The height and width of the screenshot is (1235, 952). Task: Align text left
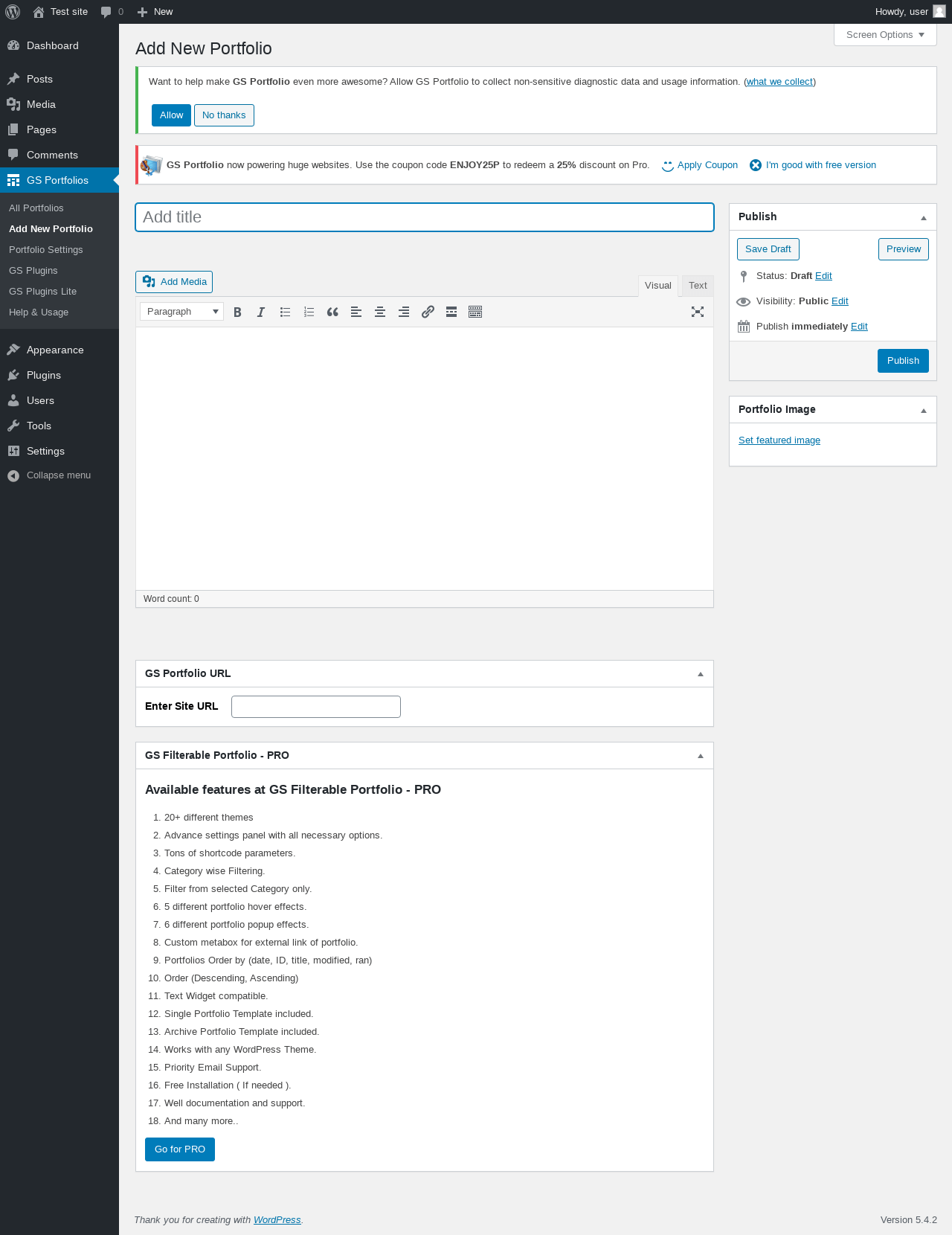point(356,312)
